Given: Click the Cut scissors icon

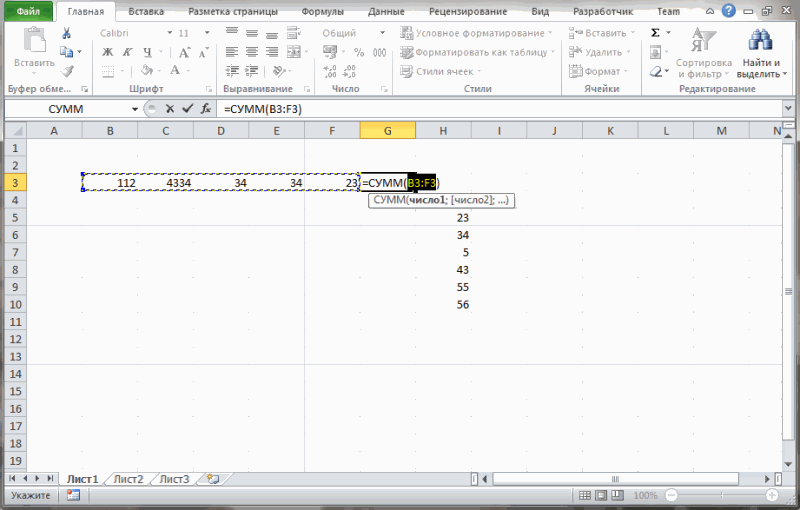Looking at the screenshot, I should (66, 34).
